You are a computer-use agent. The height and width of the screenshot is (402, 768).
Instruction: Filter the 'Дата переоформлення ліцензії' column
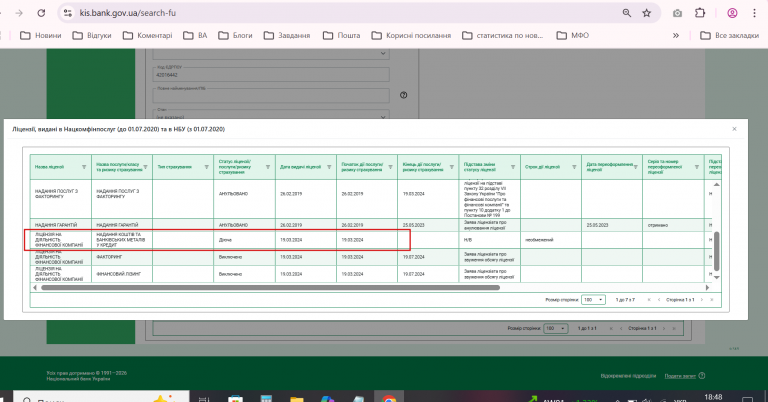coord(636,167)
